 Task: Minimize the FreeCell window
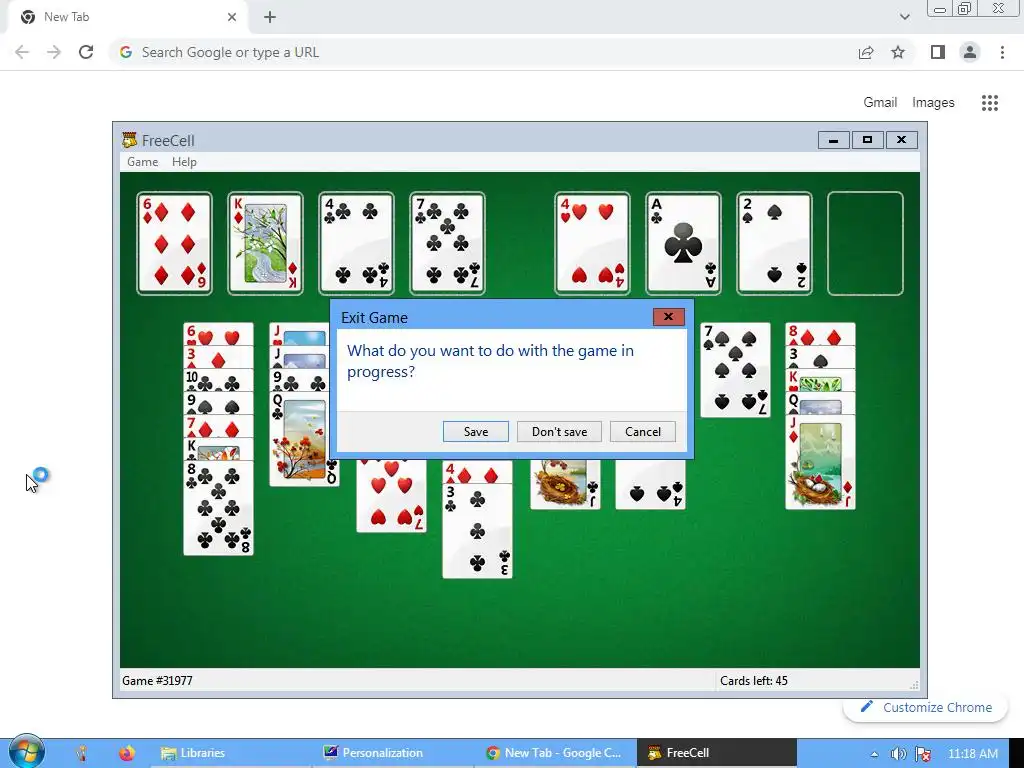pos(833,140)
